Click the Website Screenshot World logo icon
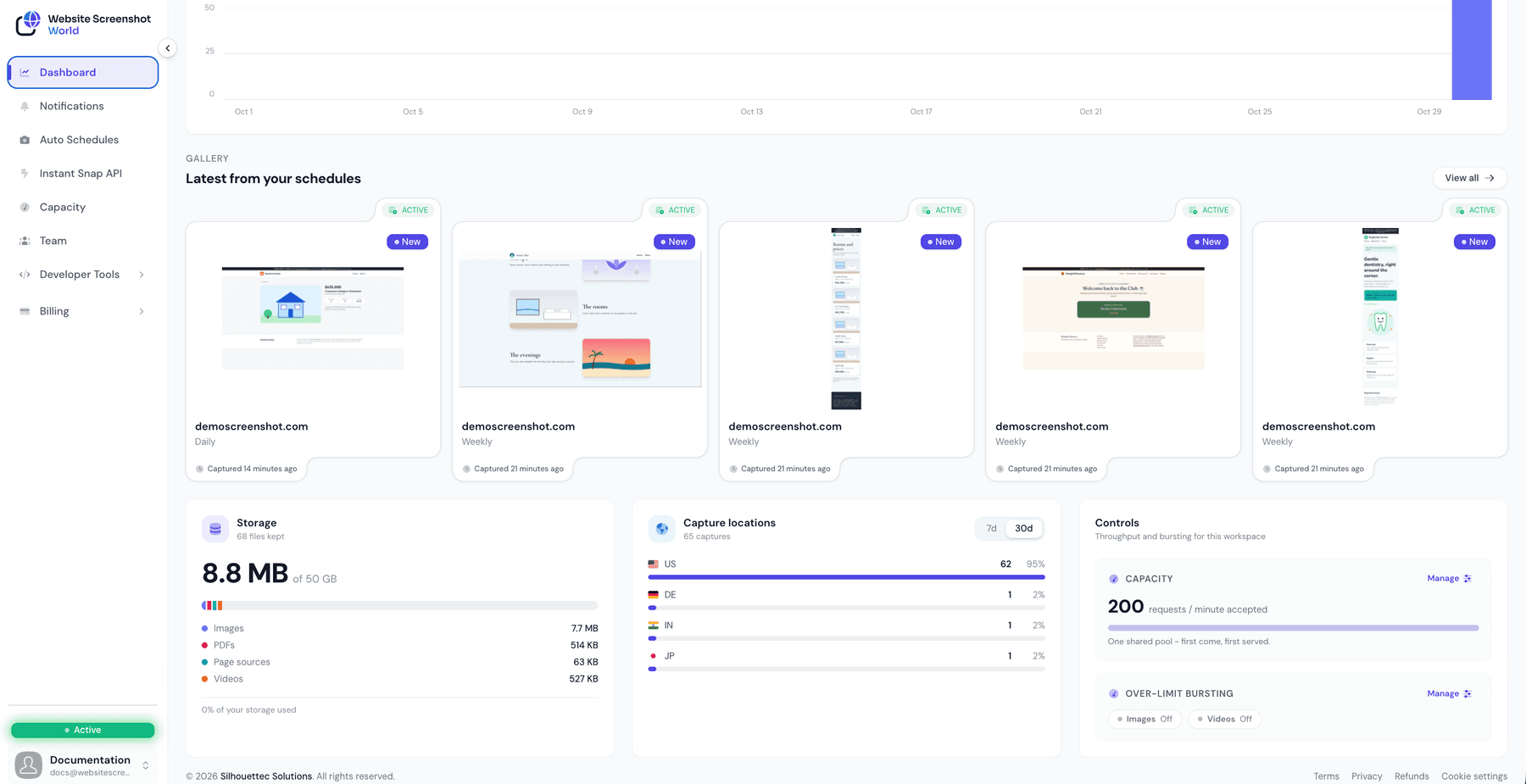 coord(28,23)
